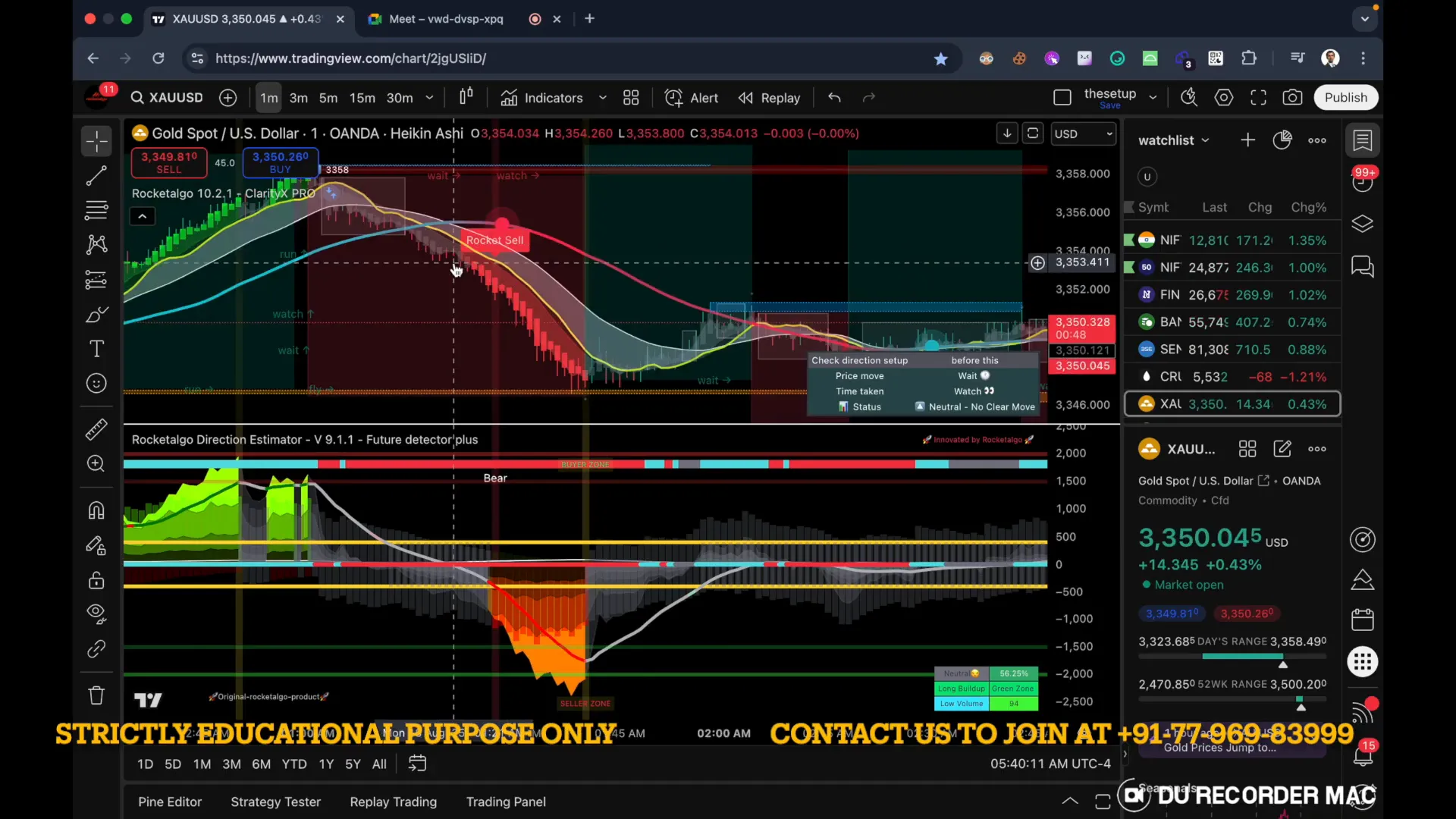Screen dimensions: 1456x819
Task: Switch to 15m timeframe
Action: (362, 98)
